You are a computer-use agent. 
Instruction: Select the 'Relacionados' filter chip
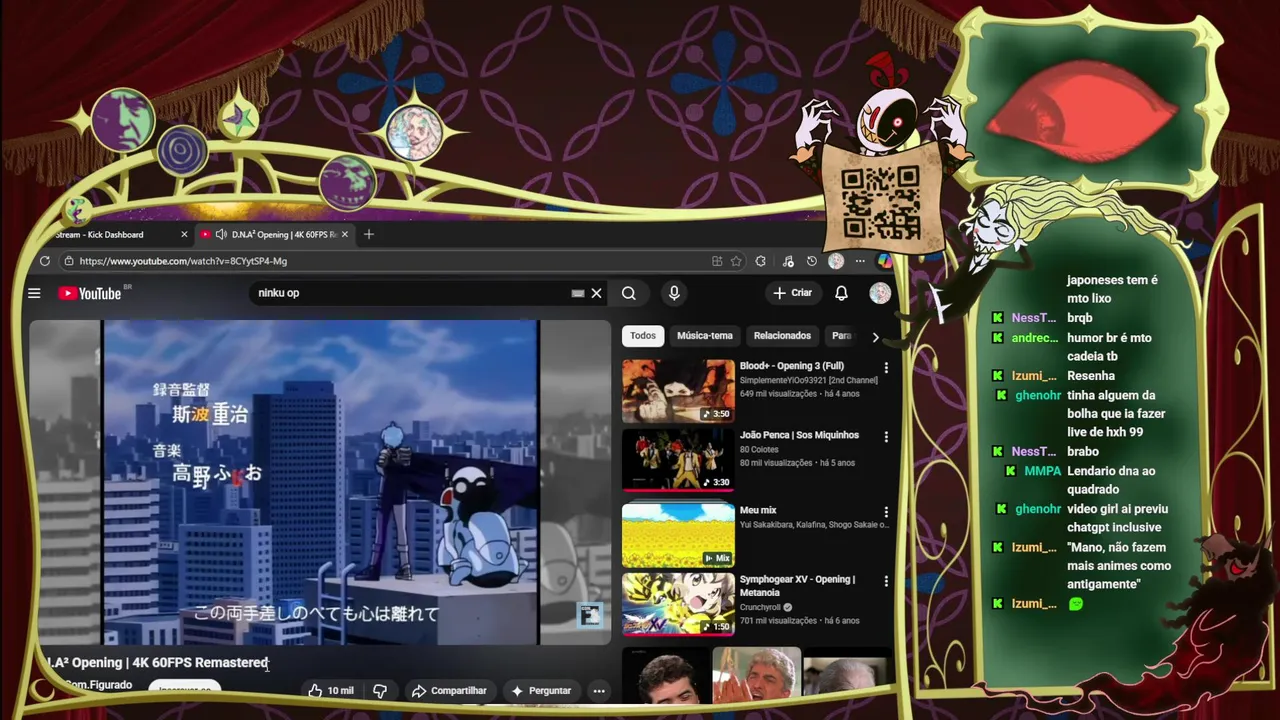pos(782,336)
